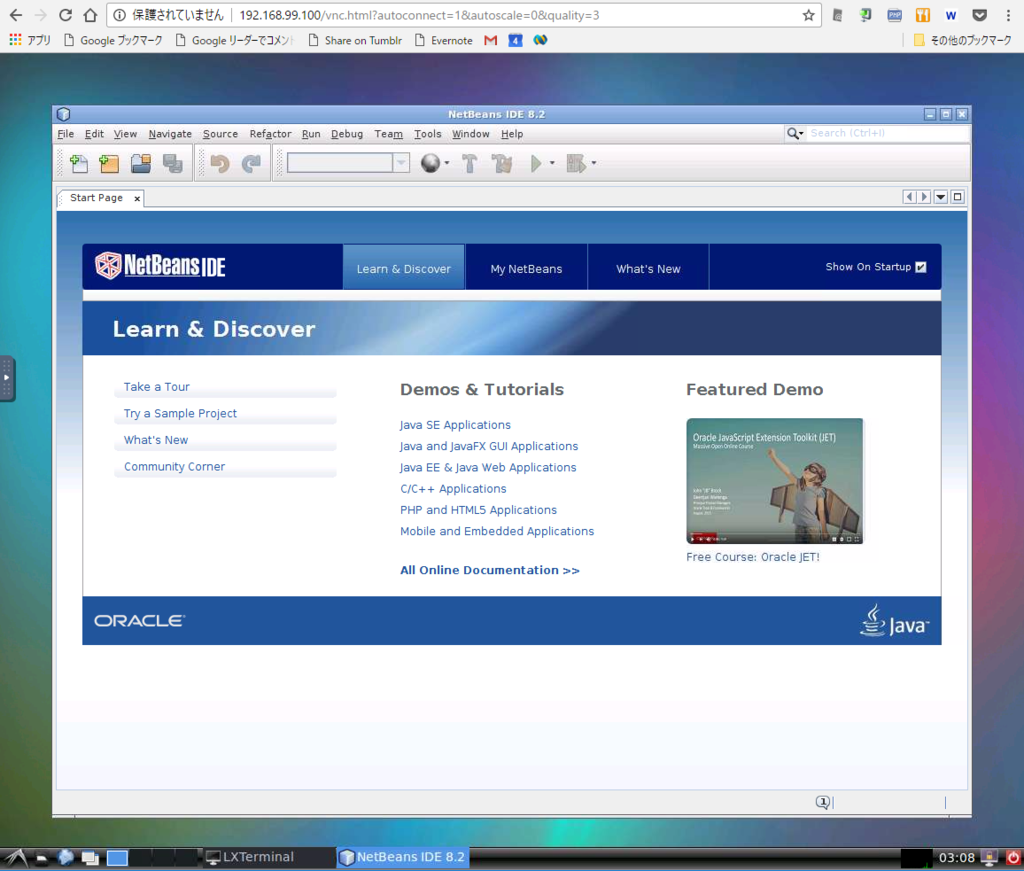Click the Save All toolbar icon

click(x=172, y=163)
